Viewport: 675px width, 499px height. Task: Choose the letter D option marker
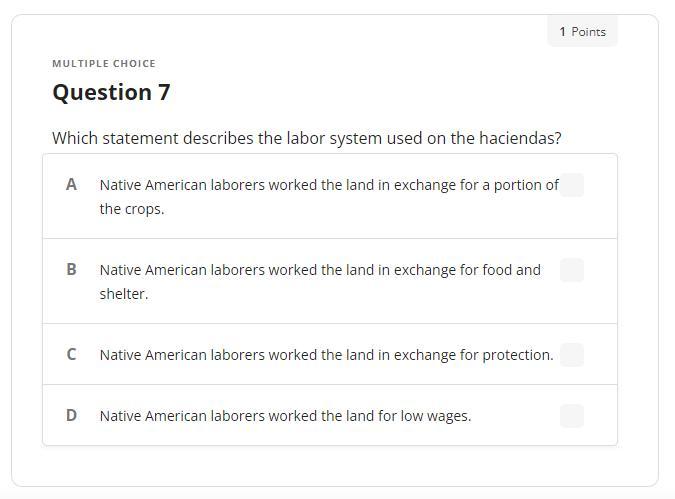[71, 416]
